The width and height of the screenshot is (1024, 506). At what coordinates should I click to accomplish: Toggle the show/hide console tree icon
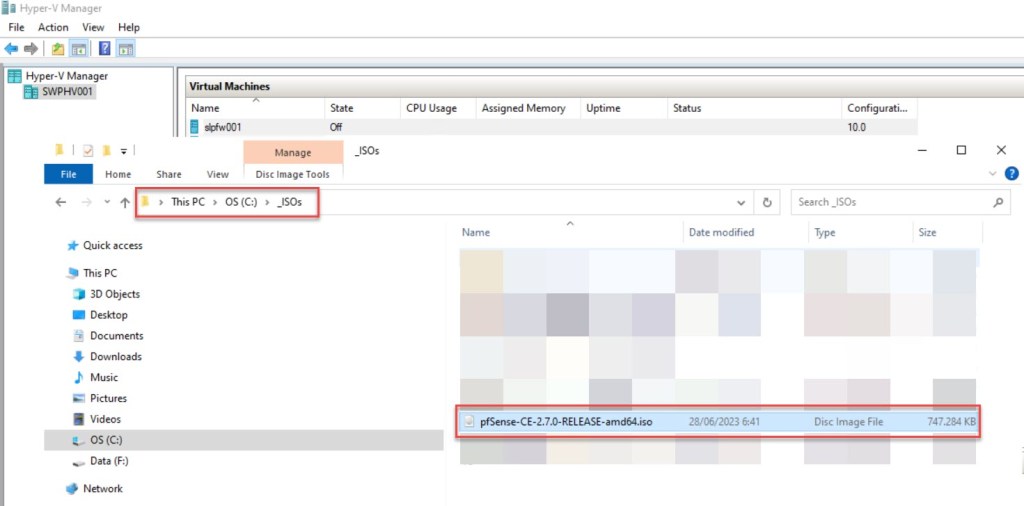coord(78,48)
